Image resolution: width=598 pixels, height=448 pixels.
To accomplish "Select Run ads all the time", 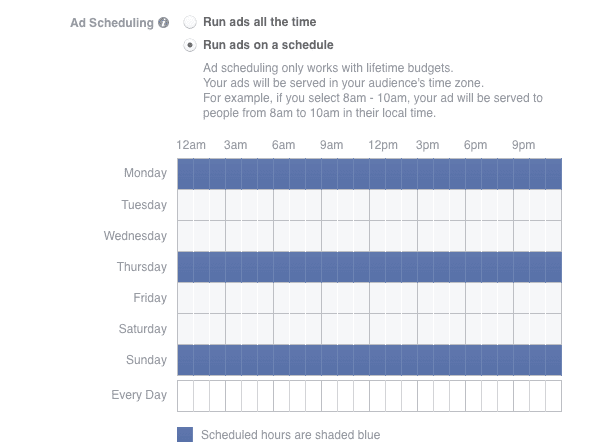I will [x=190, y=22].
